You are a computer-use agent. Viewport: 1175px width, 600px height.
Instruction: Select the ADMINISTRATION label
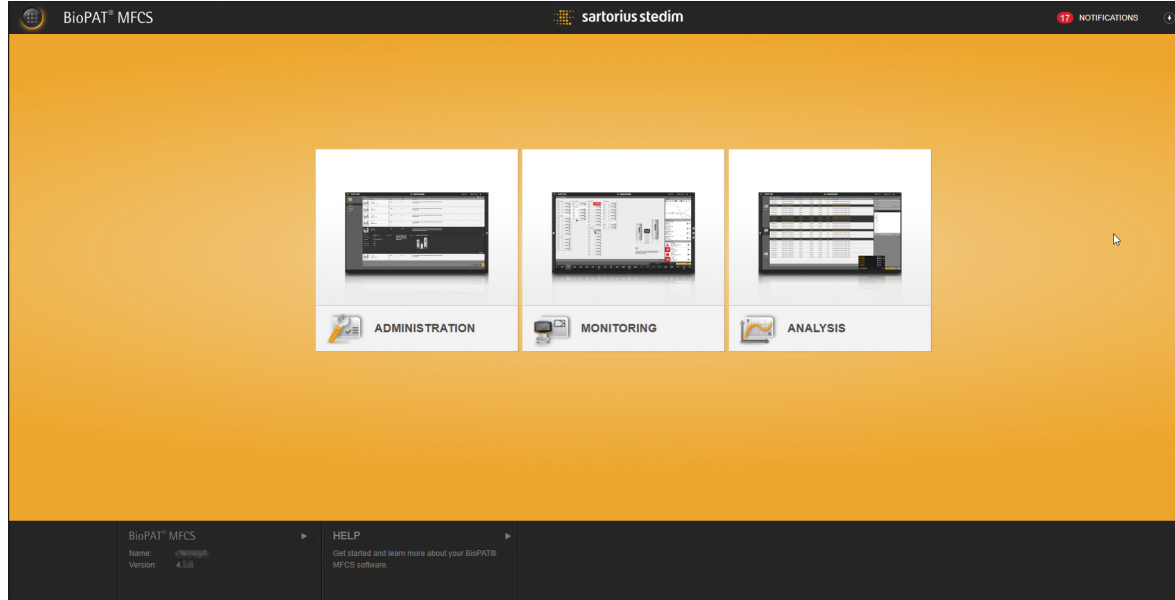(x=424, y=328)
